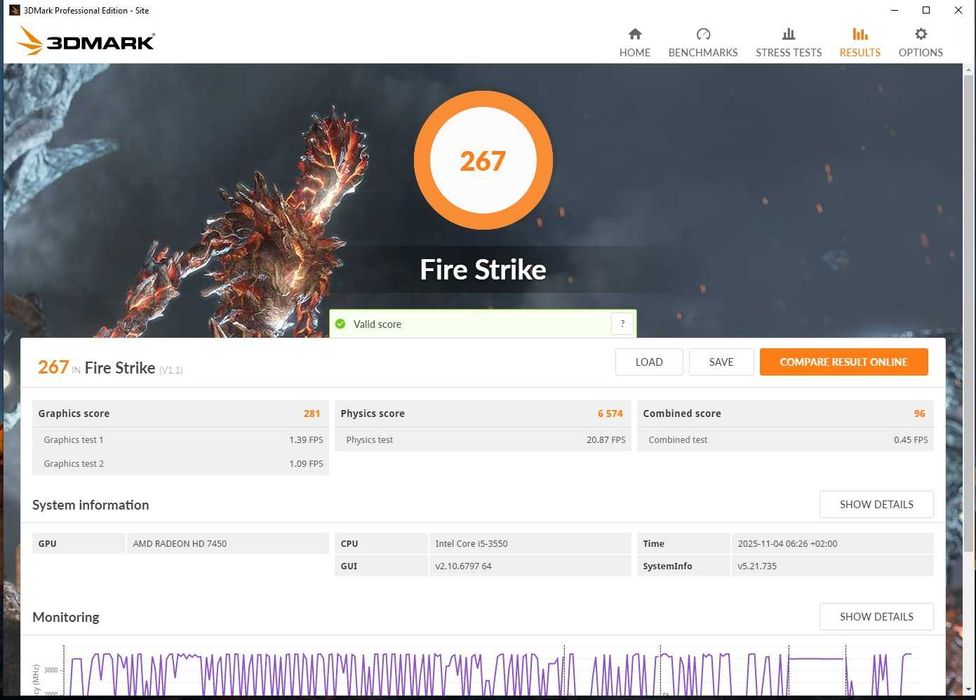Click SystemInfo version v5.21.735

click(x=757, y=566)
